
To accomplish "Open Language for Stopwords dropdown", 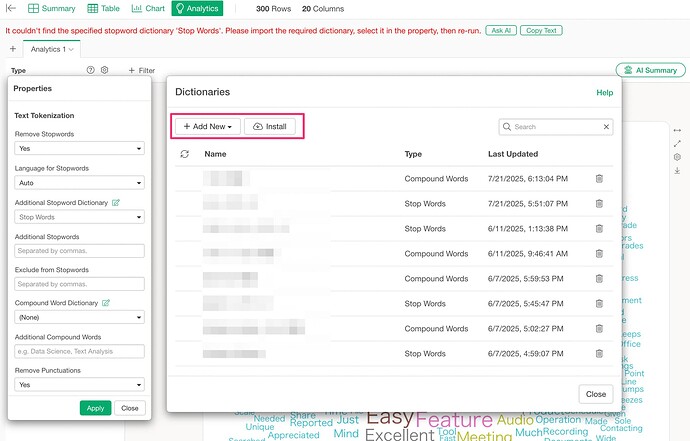I will point(79,183).
